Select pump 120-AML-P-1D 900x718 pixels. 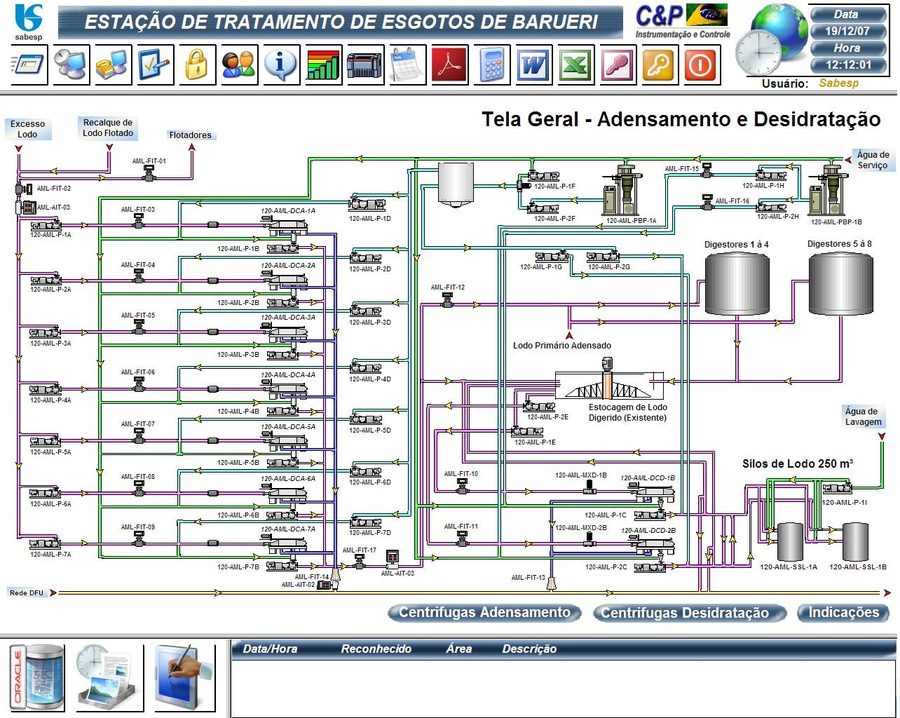point(367,203)
